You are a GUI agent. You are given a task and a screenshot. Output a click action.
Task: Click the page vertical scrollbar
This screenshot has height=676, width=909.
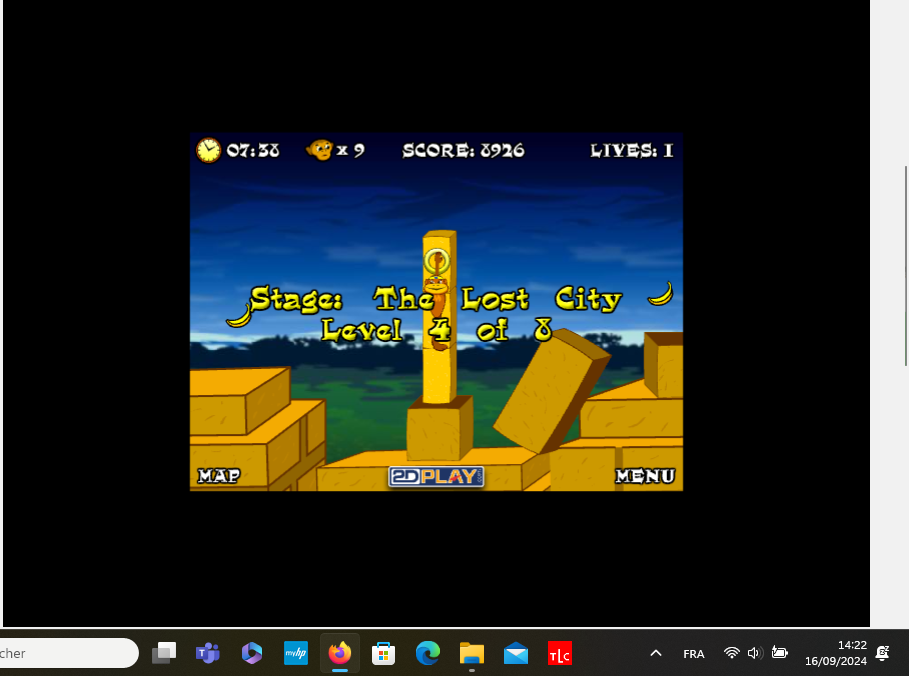pos(906,266)
